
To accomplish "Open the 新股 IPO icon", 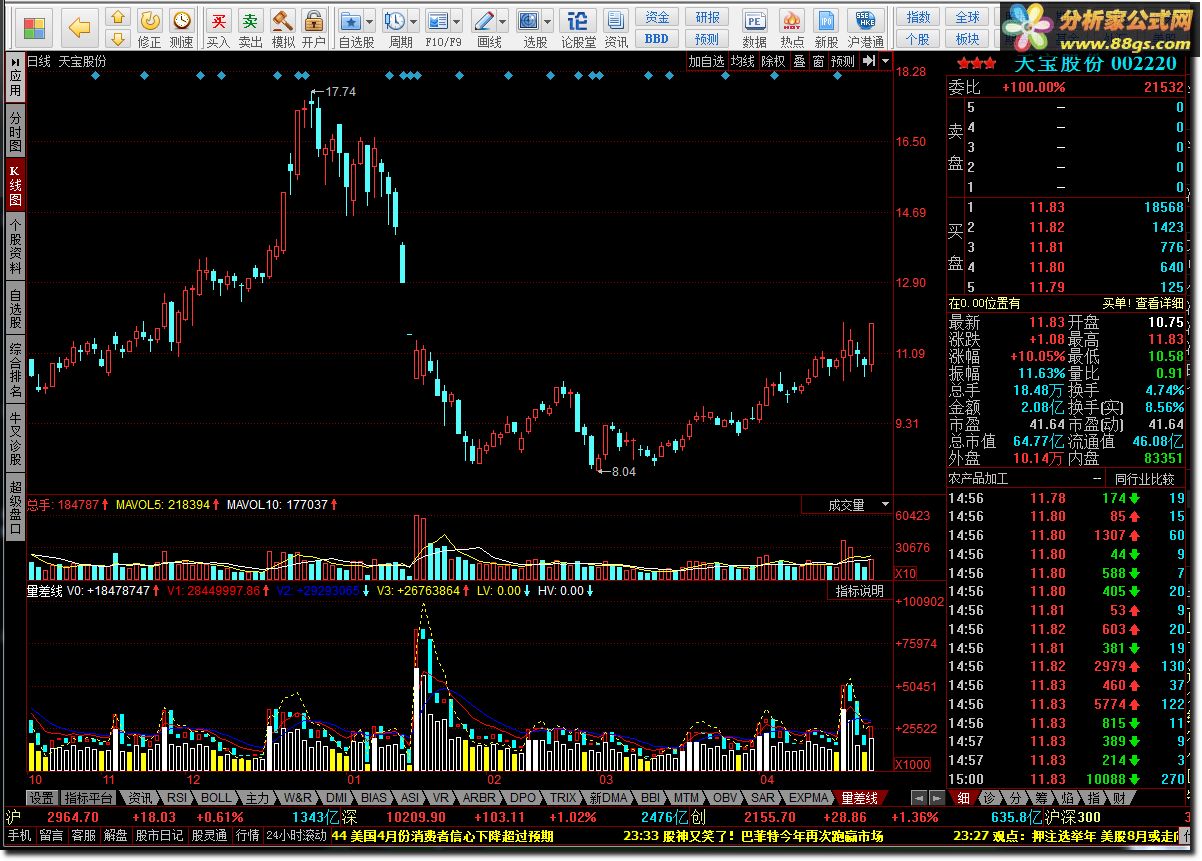I will (826, 29).
